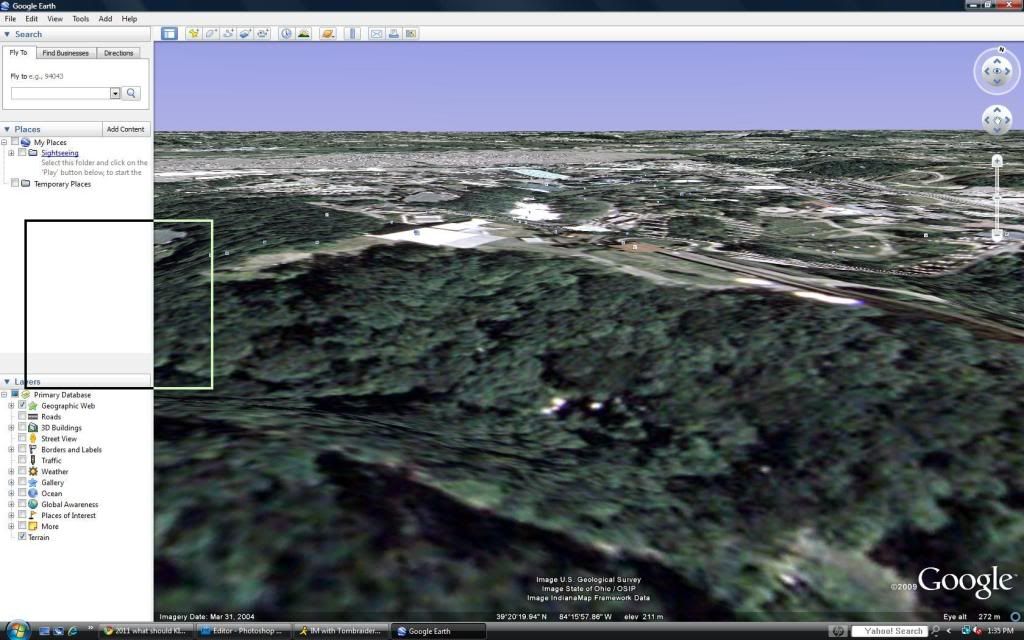Open the Tools menu
1024x640 pixels.
(80, 19)
